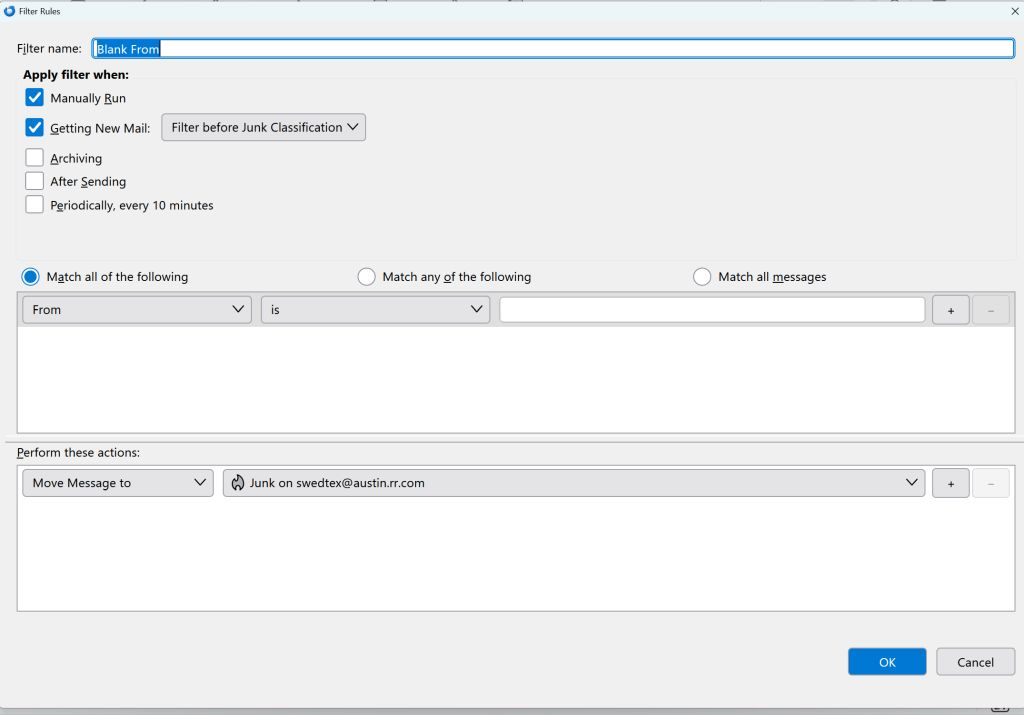Click the Junk flame icon in the folder selector
The image size is (1024, 715).
pyautogui.click(x=238, y=483)
